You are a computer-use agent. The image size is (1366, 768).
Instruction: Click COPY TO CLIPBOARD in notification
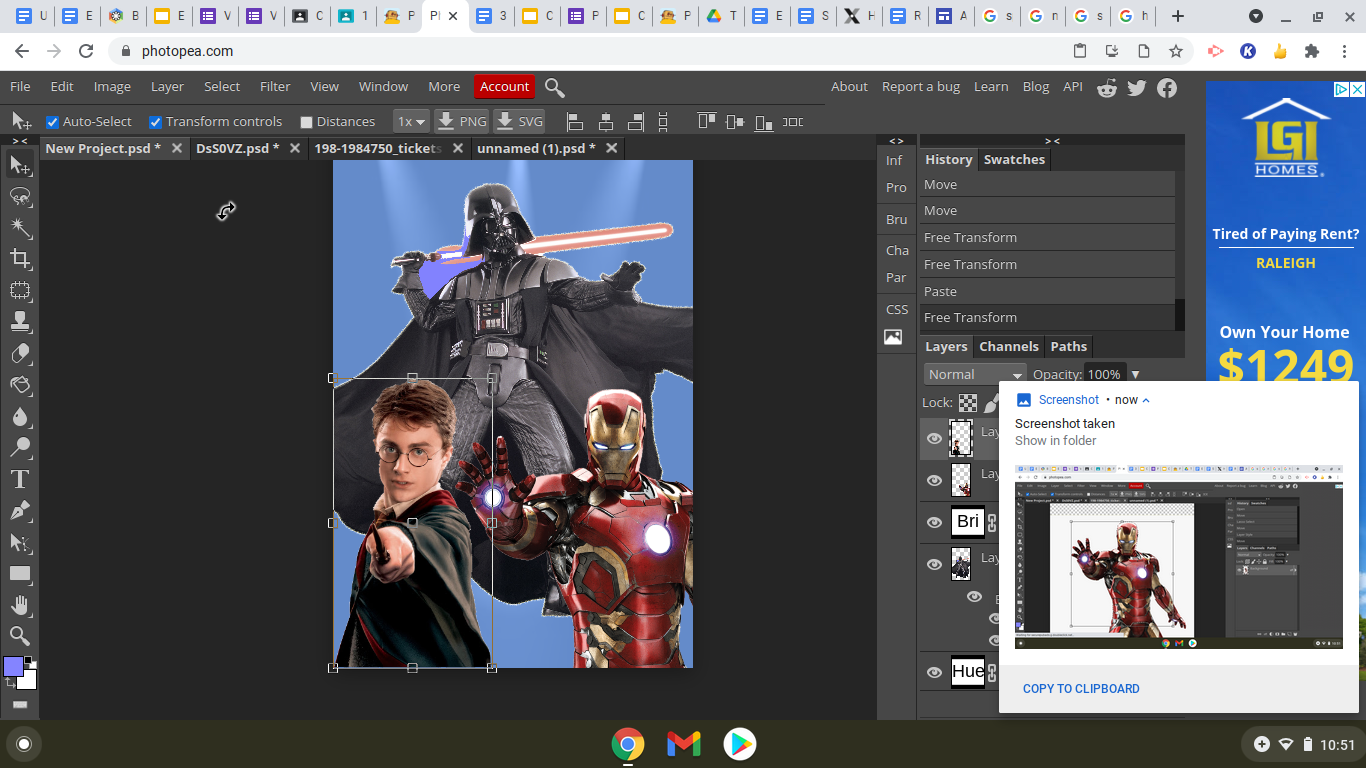coord(1081,689)
